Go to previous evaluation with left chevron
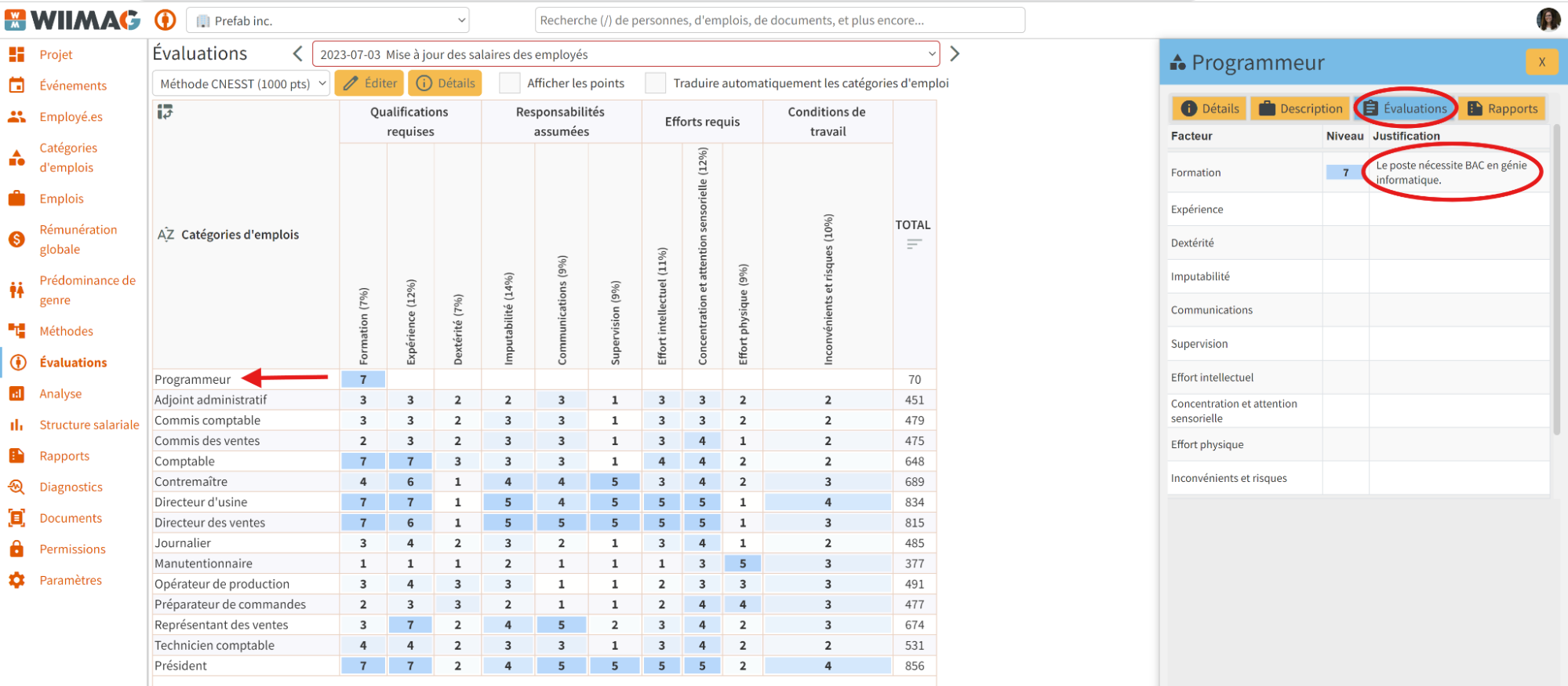Screen dimensions: 1568x686 [x=297, y=54]
